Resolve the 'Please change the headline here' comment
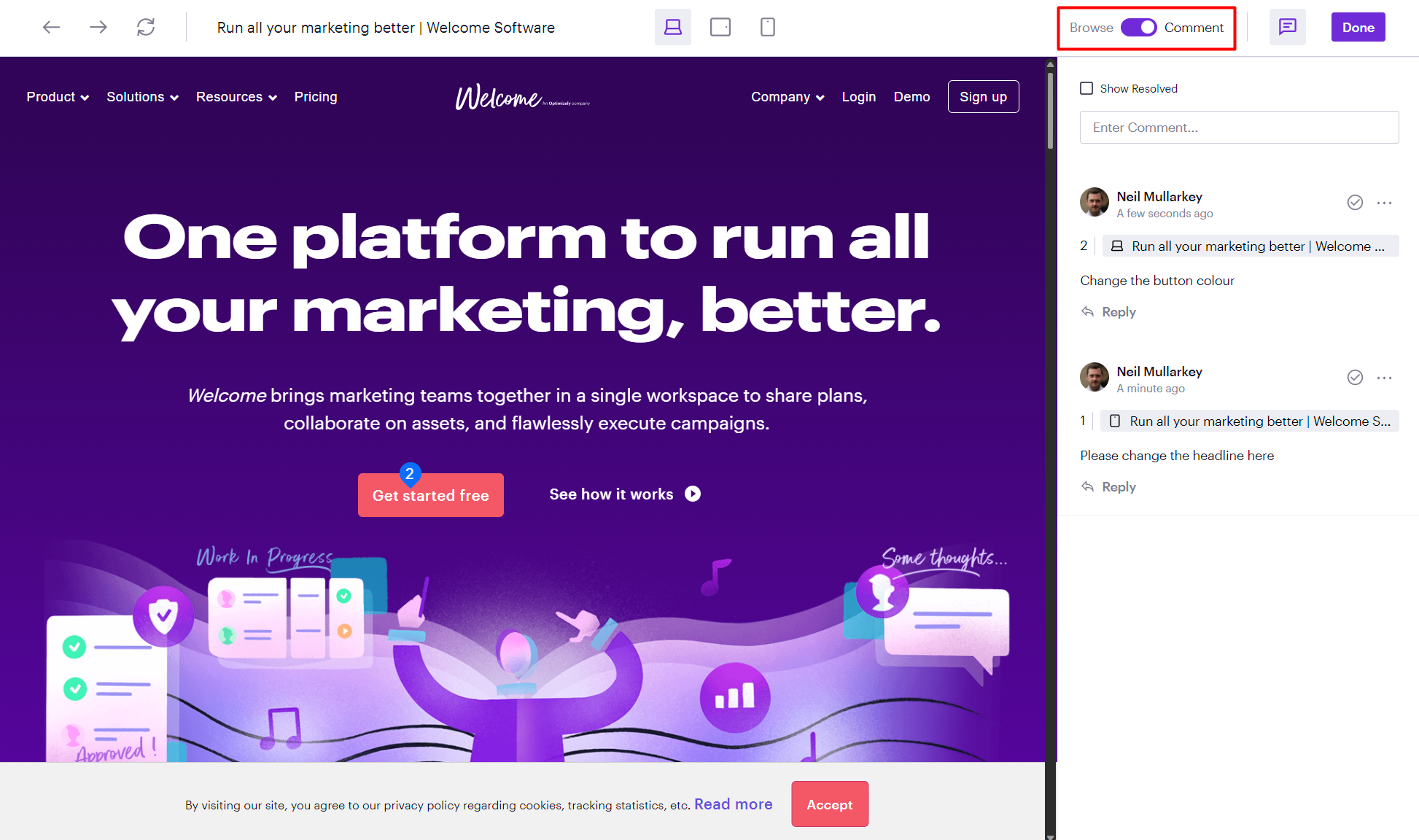This screenshot has width=1419, height=840. tap(1355, 378)
